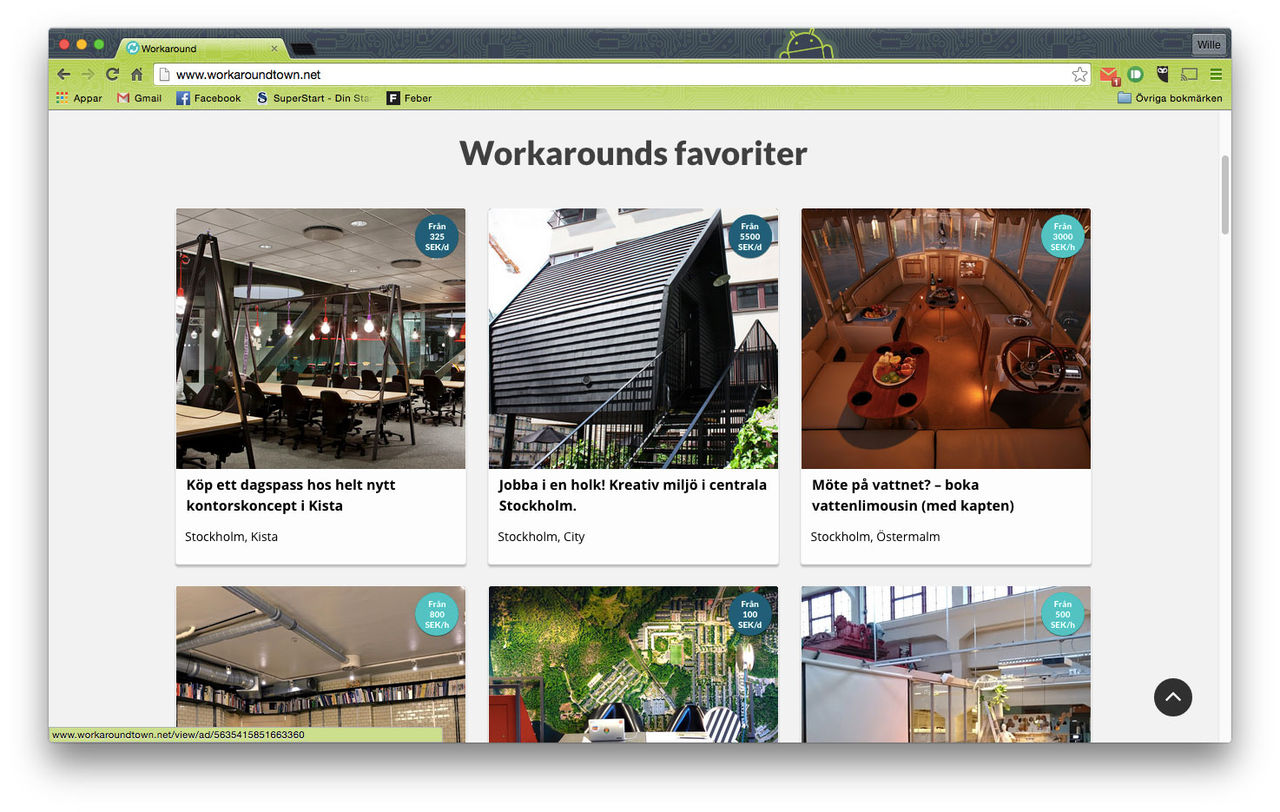
Task: Click the browser back arrow
Action: (x=64, y=74)
